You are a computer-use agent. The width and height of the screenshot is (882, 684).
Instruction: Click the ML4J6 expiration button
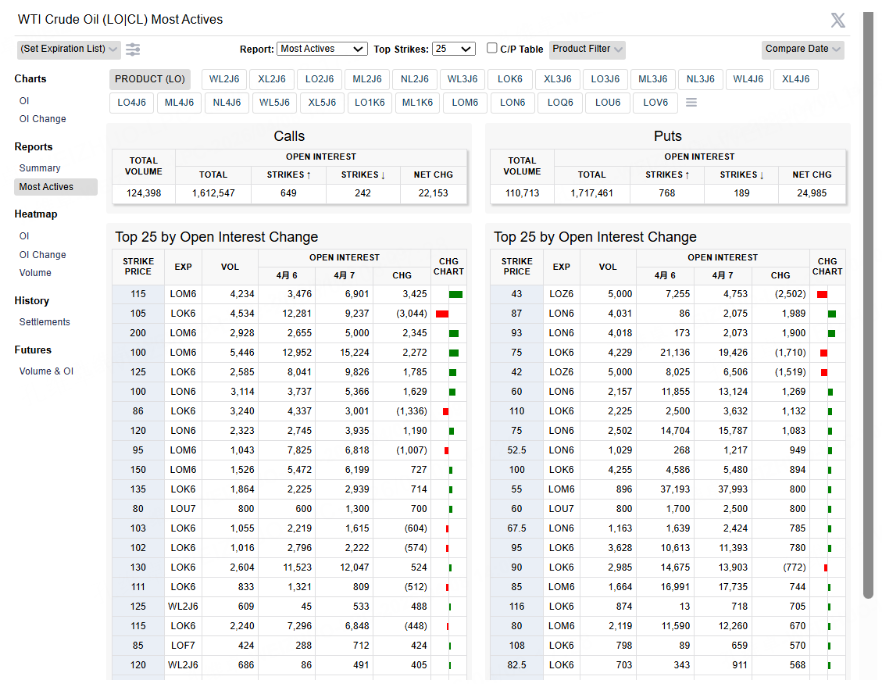179,103
